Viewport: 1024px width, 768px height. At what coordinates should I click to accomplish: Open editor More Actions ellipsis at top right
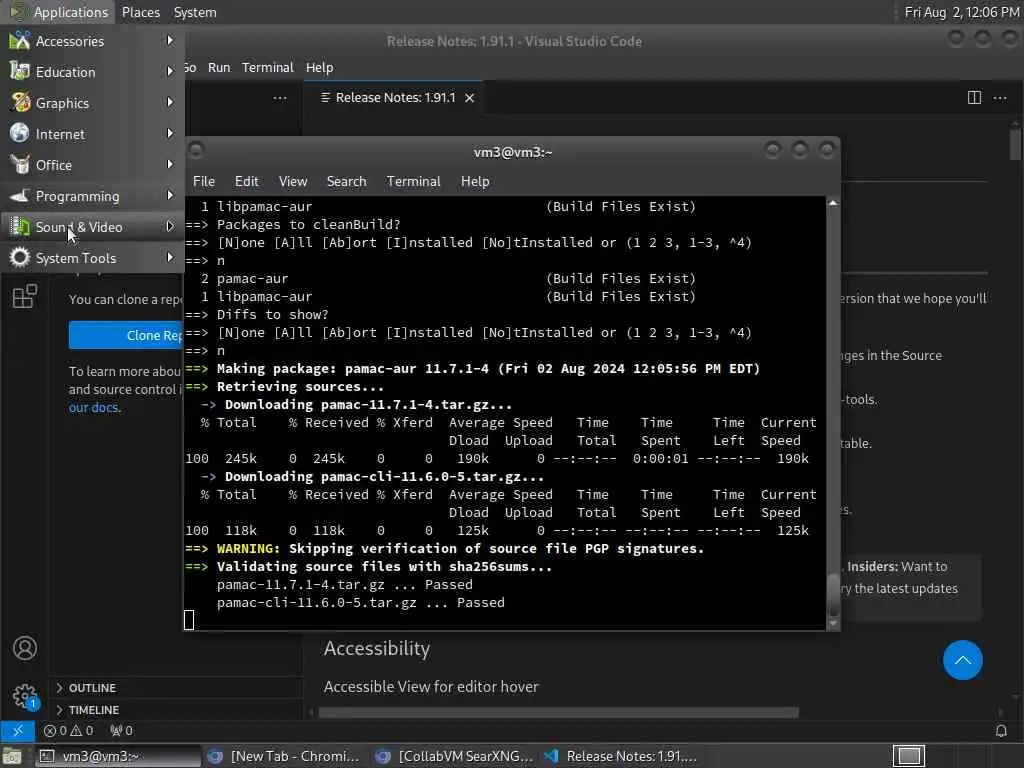click(1000, 98)
